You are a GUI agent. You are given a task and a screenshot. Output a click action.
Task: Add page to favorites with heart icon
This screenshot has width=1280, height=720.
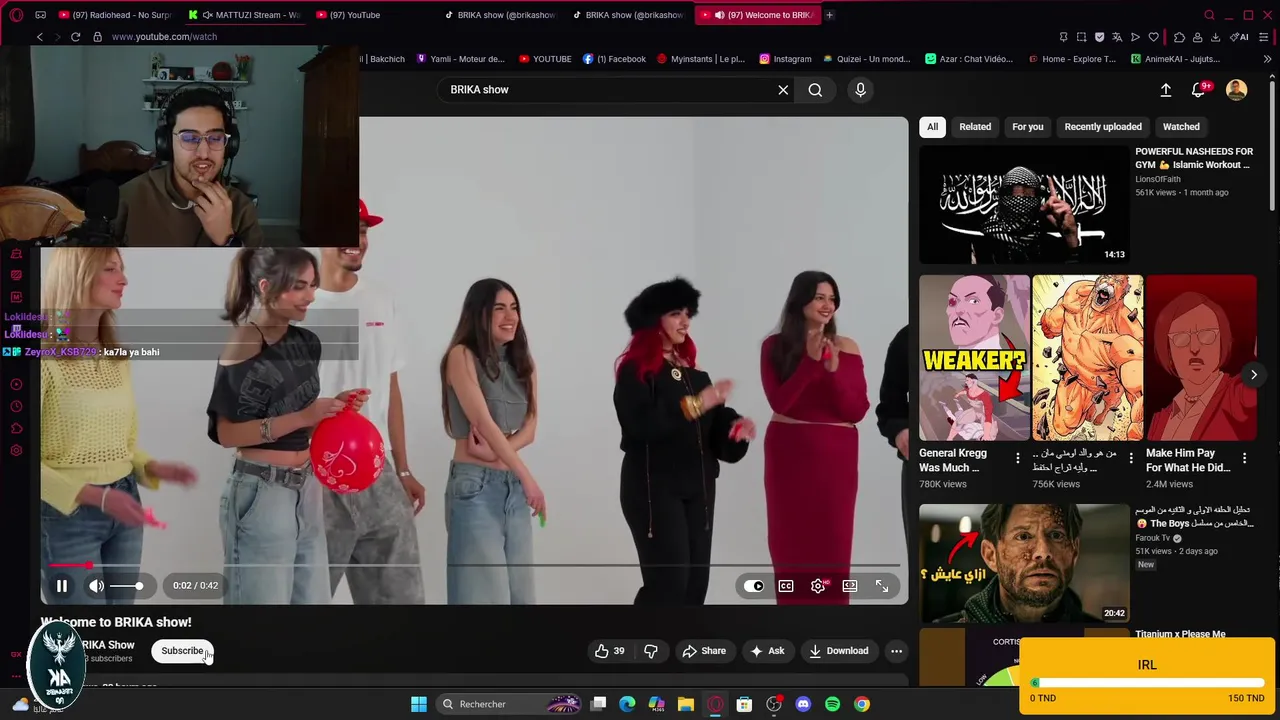pos(1153,37)
